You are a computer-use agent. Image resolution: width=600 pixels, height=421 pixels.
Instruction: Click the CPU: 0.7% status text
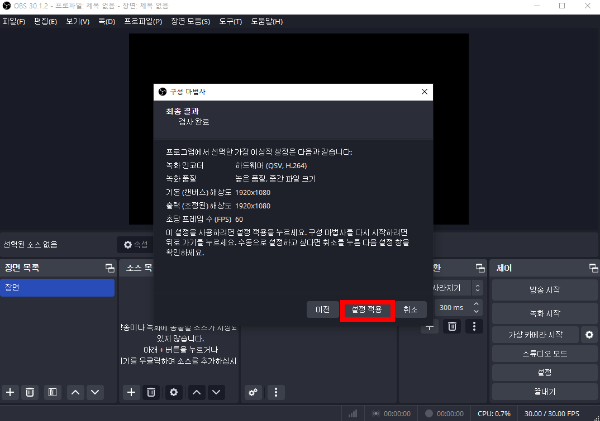click(x=494, y=413)
